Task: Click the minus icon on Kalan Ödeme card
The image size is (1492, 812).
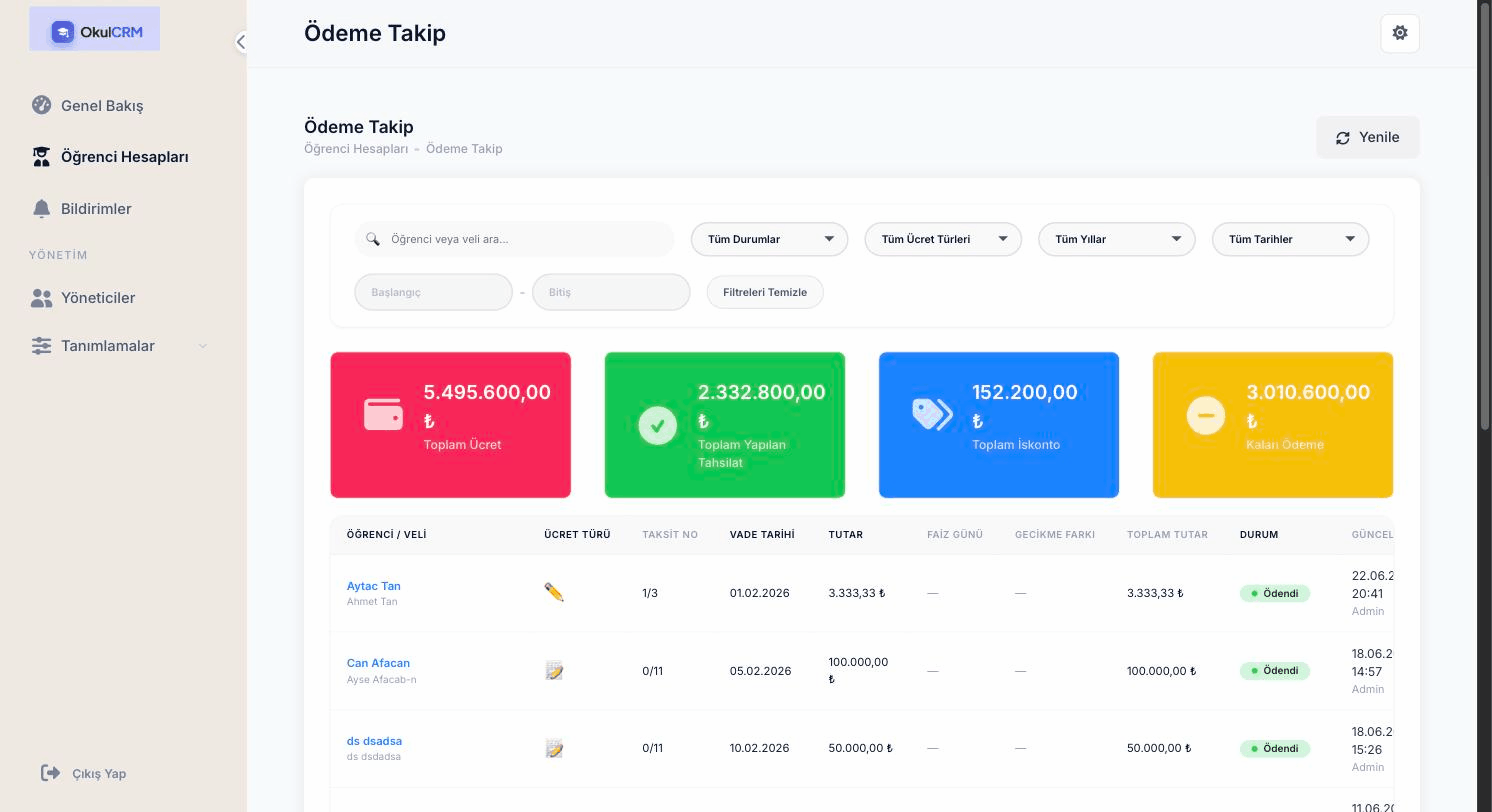Action: click(x=1205, y=414)
